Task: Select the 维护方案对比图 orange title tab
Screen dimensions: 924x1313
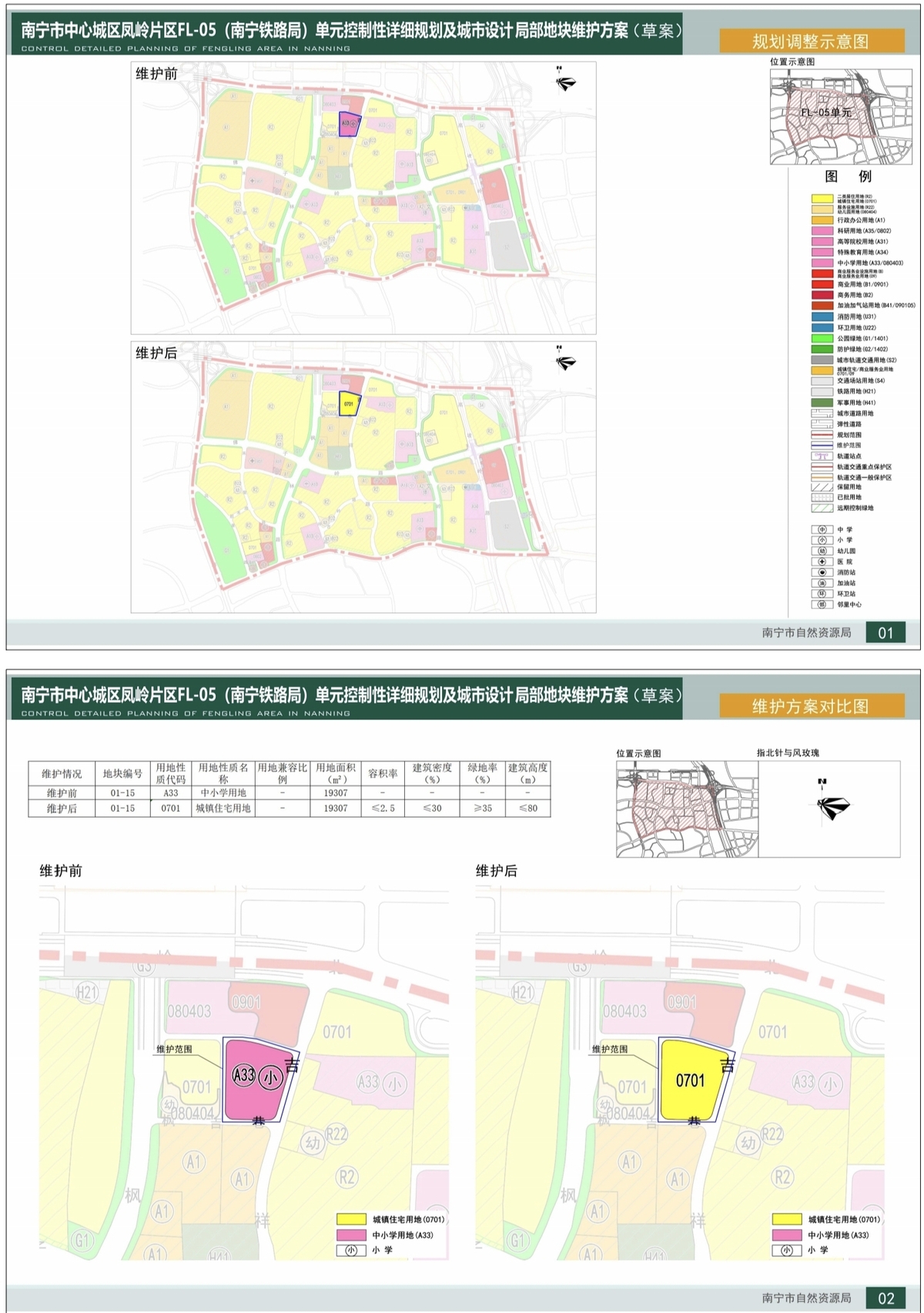Action: pyautogui.click(x=812, y=706)
